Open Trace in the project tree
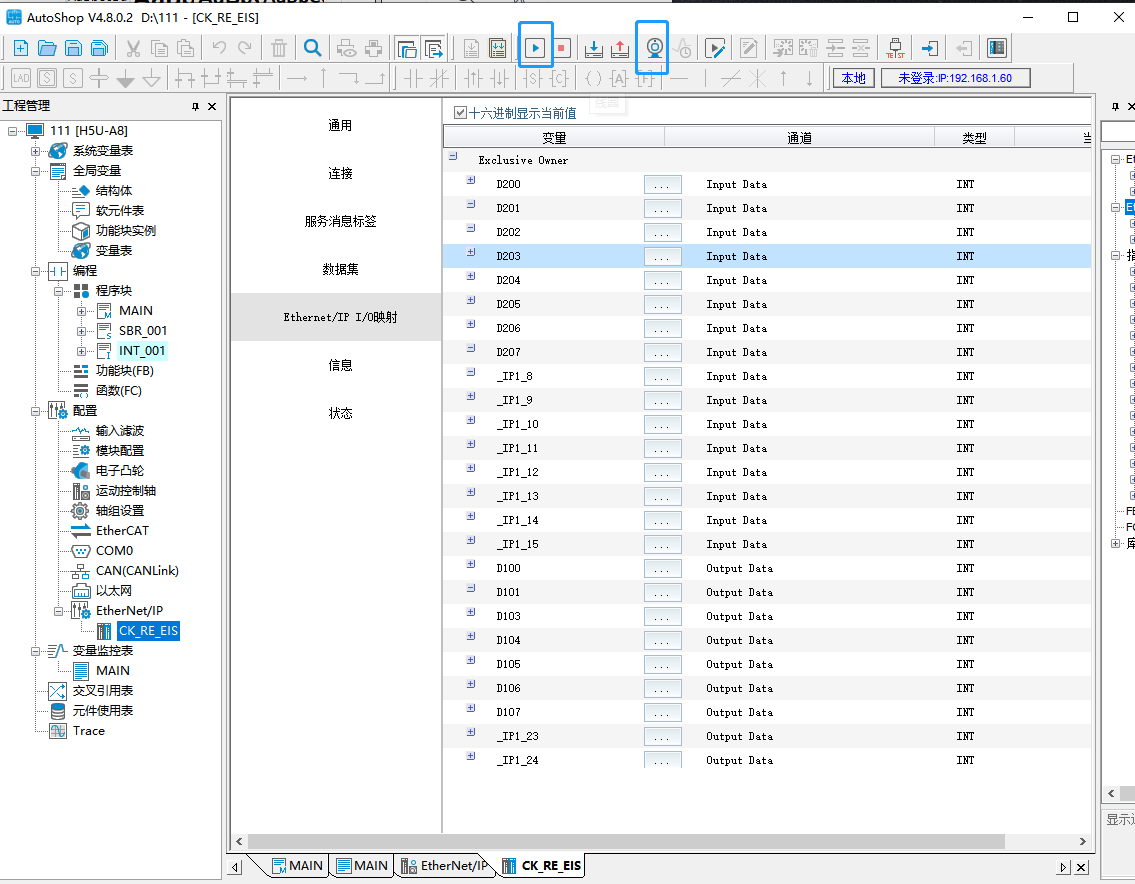 (88, 731)
